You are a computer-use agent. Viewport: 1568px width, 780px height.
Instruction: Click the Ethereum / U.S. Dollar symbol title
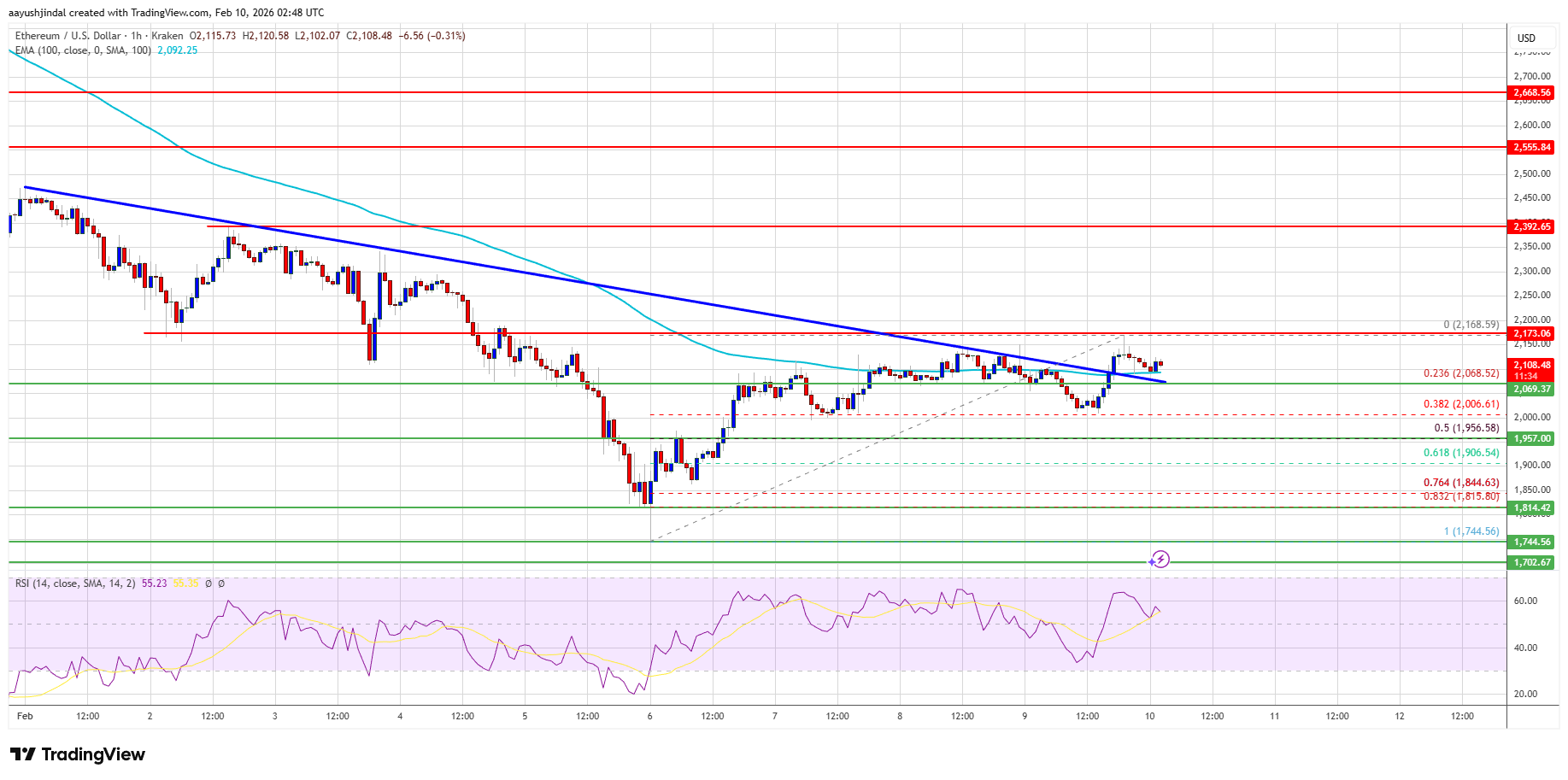(67, 36)
